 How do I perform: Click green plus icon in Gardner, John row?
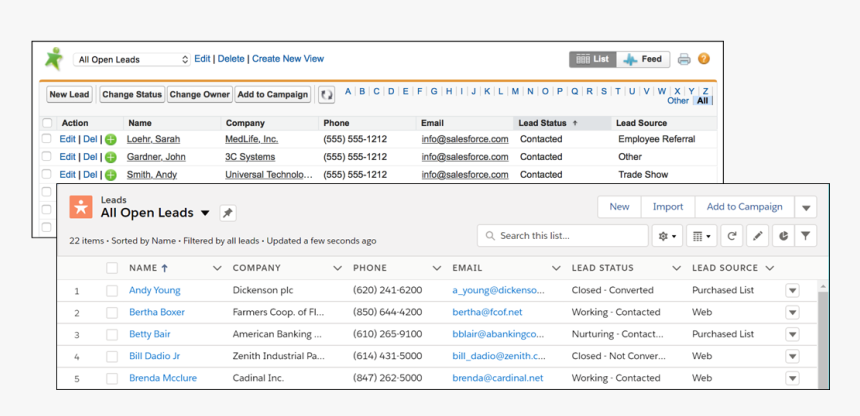pos(111,158)
